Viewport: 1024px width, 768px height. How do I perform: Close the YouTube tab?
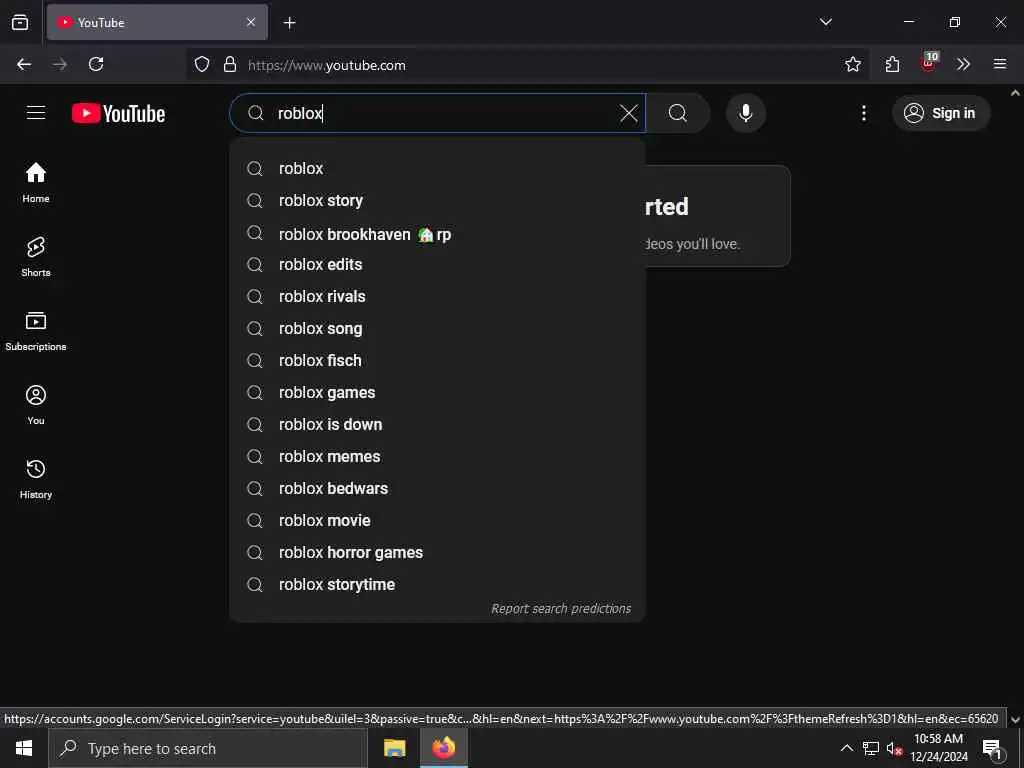pos(251,22)
